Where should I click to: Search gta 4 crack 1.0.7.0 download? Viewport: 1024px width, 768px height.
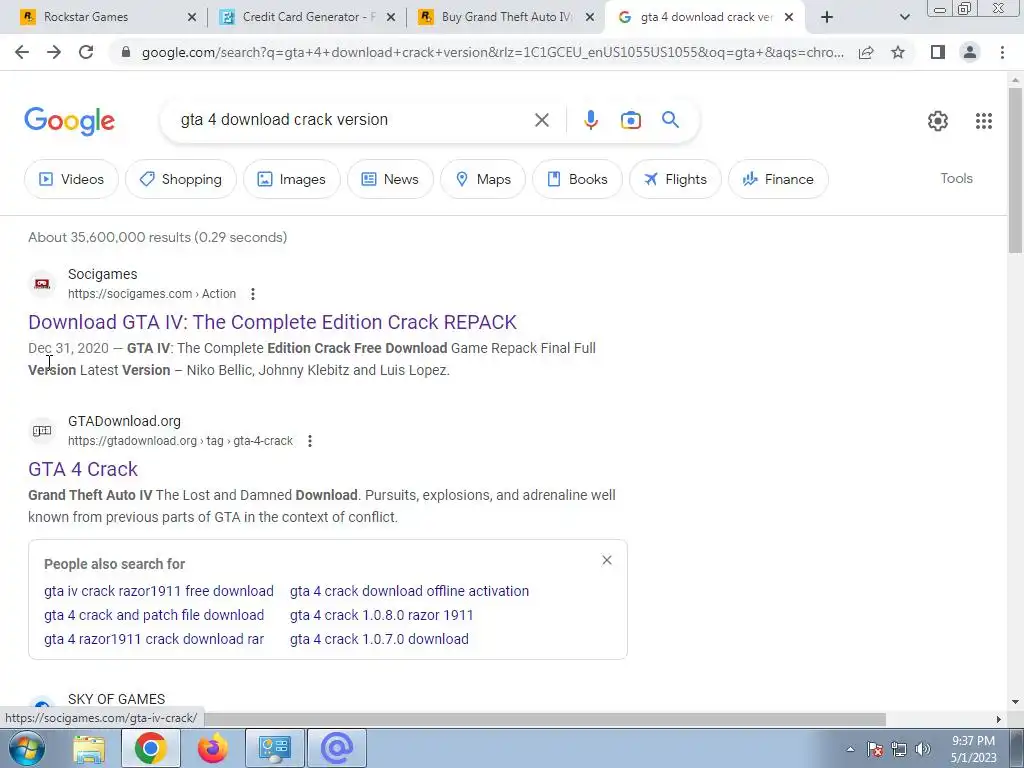point(379,639)
